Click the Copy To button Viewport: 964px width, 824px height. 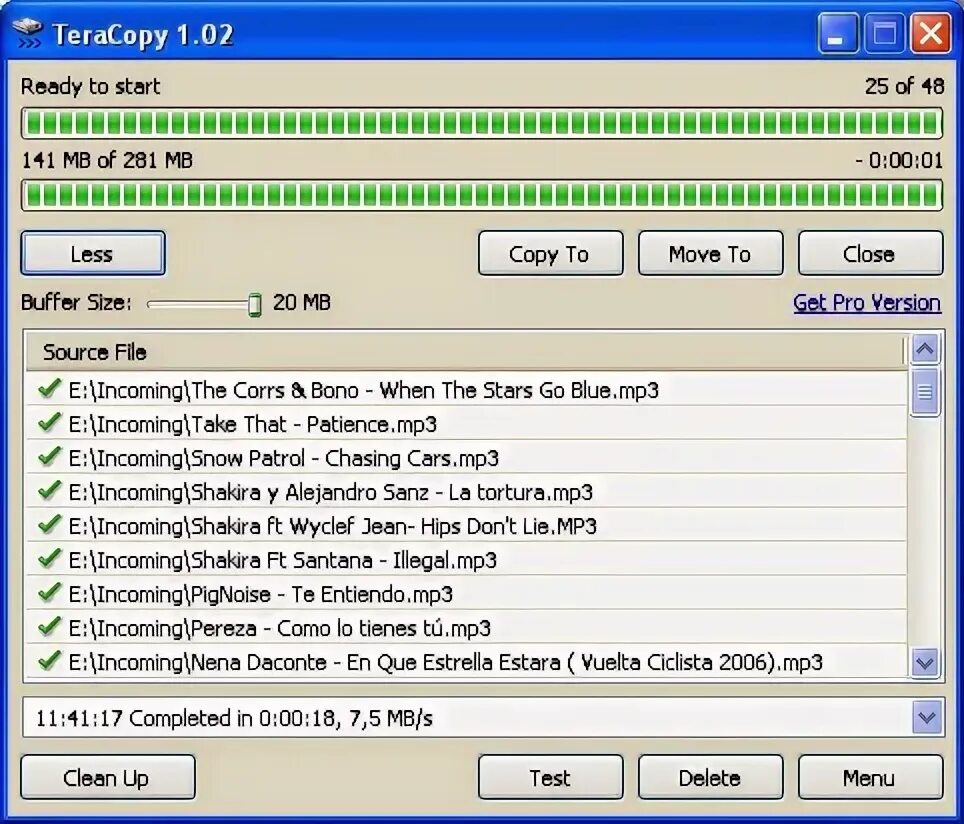point(550,253)
